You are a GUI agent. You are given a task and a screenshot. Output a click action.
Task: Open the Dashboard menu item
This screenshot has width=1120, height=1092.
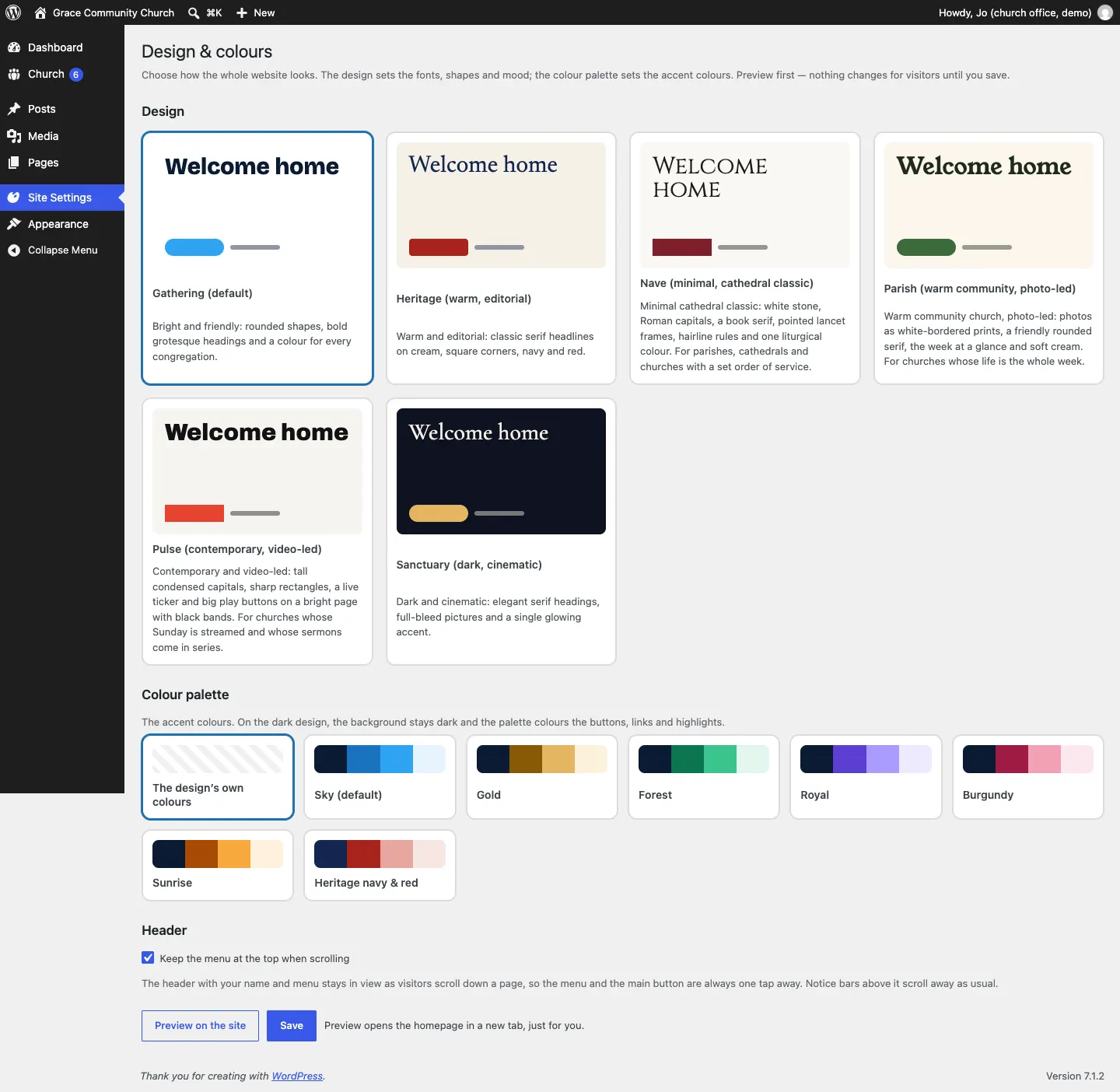click(62, 47)
